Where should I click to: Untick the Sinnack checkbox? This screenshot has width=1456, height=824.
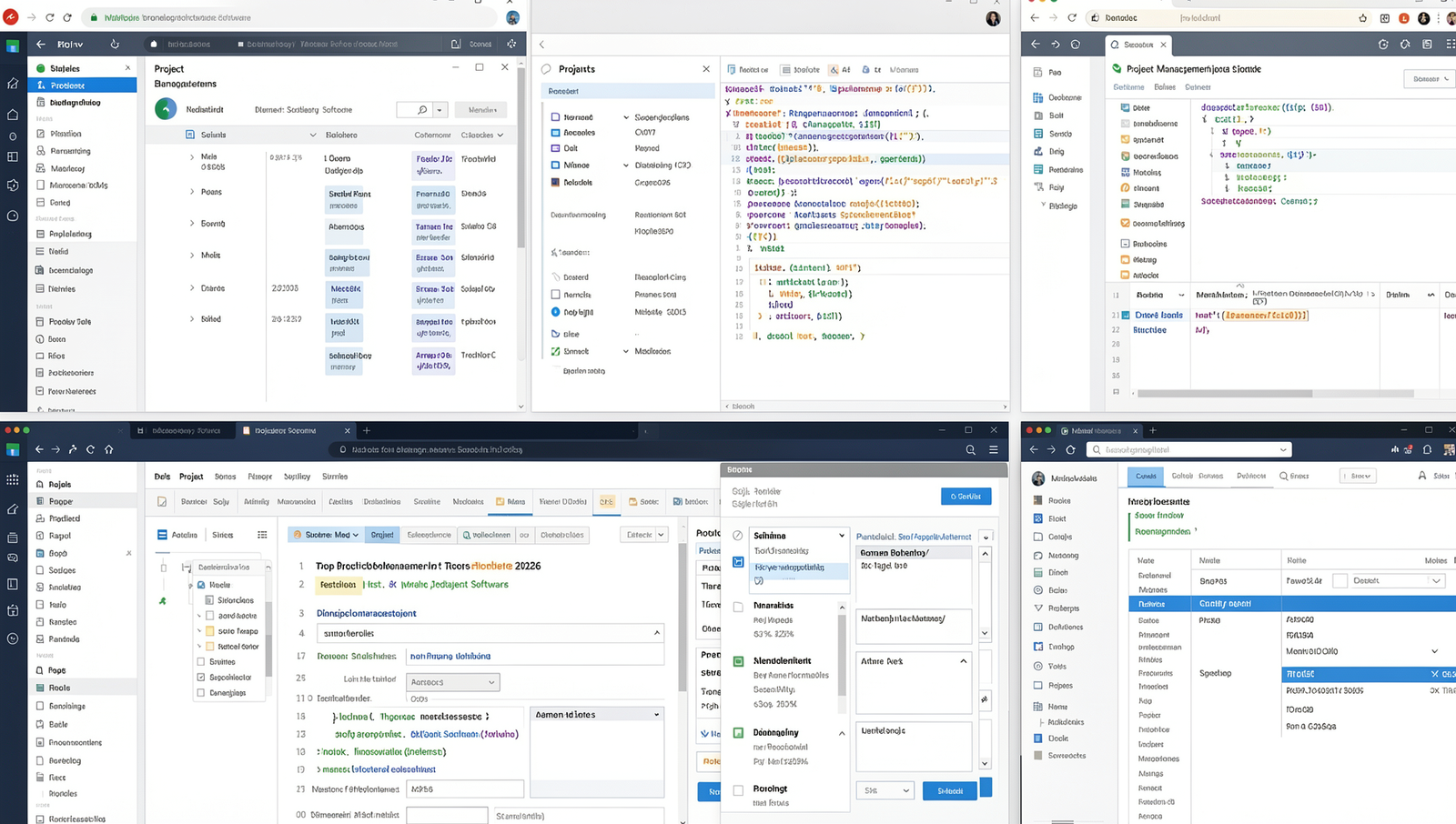[x=555, y=351]
